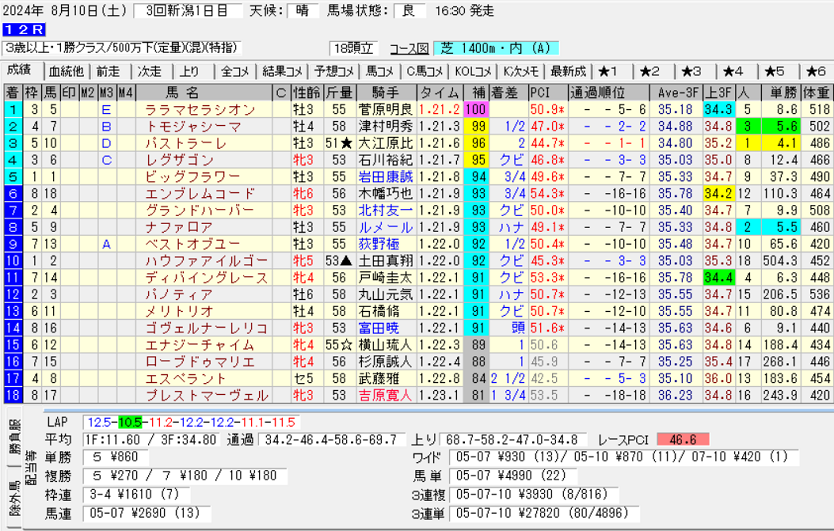Select the 最新成績 tab
This screenshot has width=834, height=531.
tap(567, 71)
